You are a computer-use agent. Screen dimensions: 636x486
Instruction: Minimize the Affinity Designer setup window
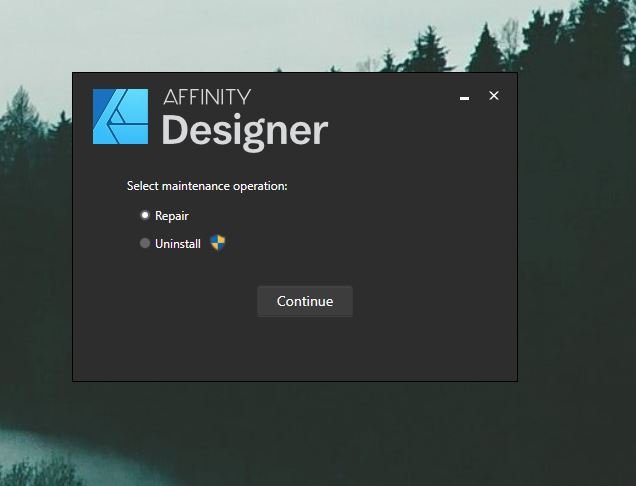click(464, 98)
